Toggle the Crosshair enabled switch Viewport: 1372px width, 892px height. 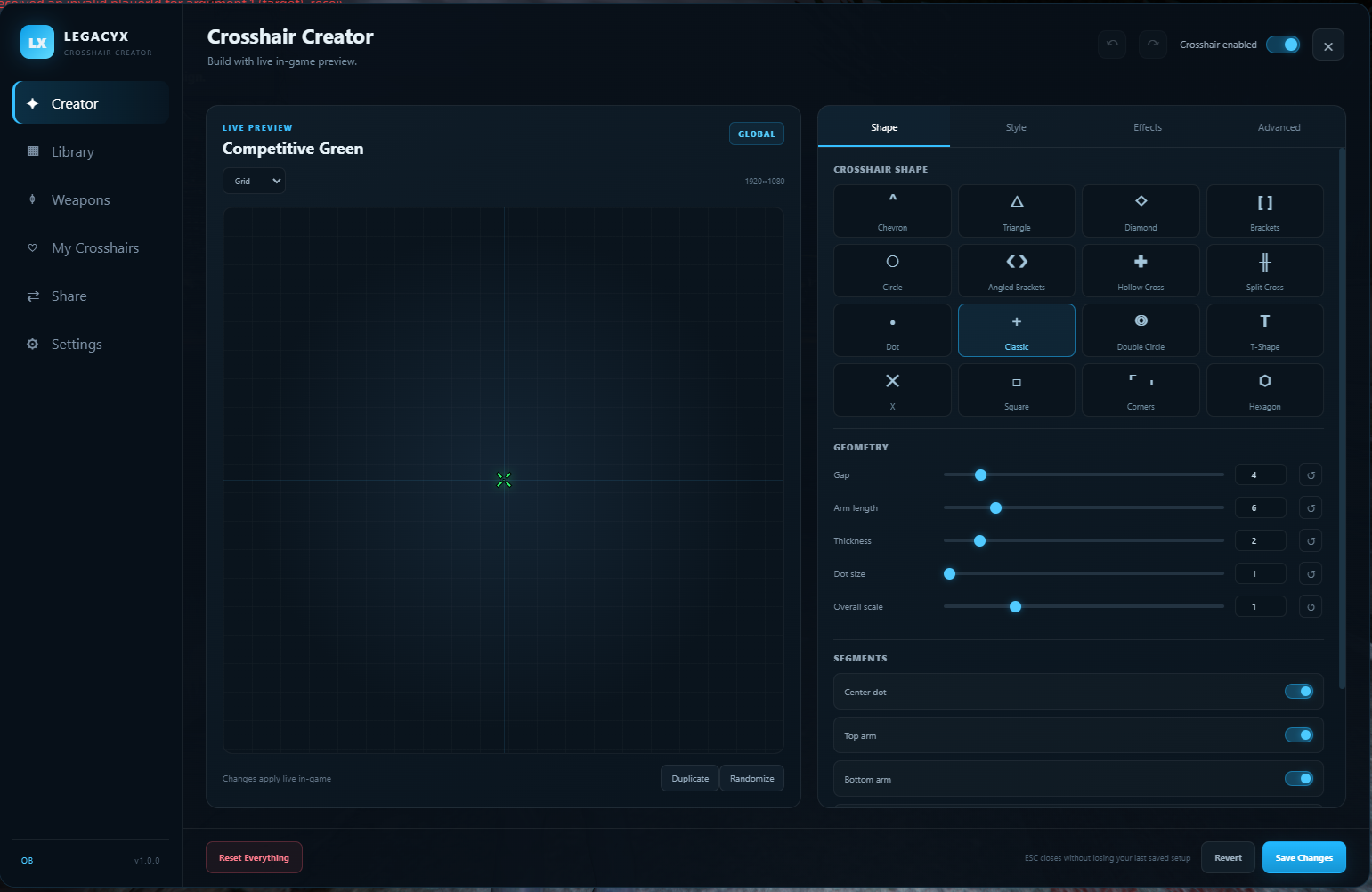click(x=1283, y=45)
